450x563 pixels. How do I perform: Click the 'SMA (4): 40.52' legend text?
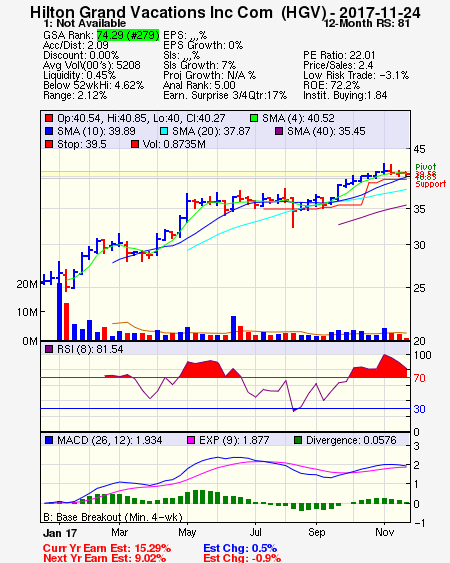298,118
